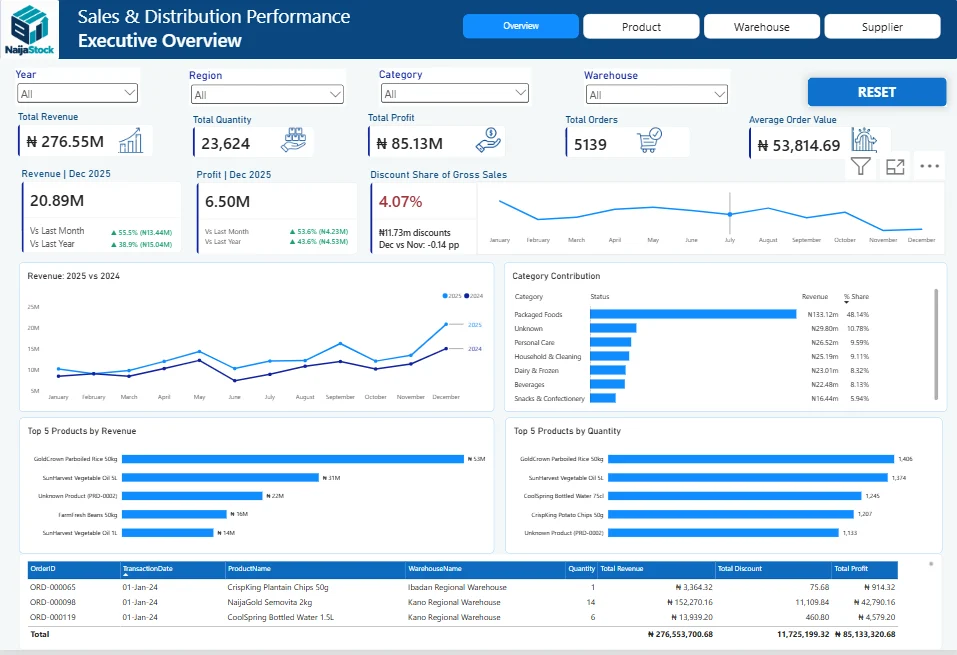Switch to the Warehouse tab
The image size is (957, 655).
click(x=762, y=26)
